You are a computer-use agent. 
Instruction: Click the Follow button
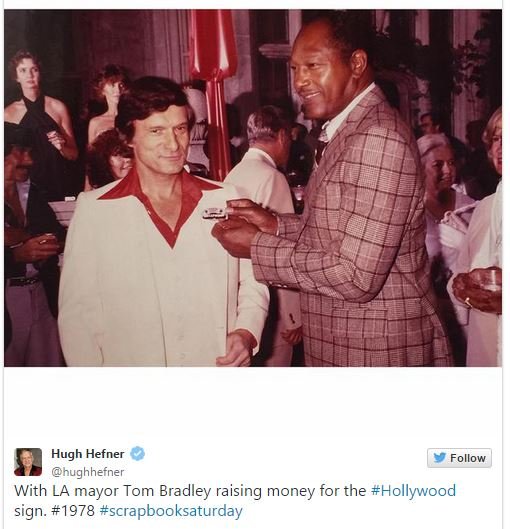(x=459, y=458)
